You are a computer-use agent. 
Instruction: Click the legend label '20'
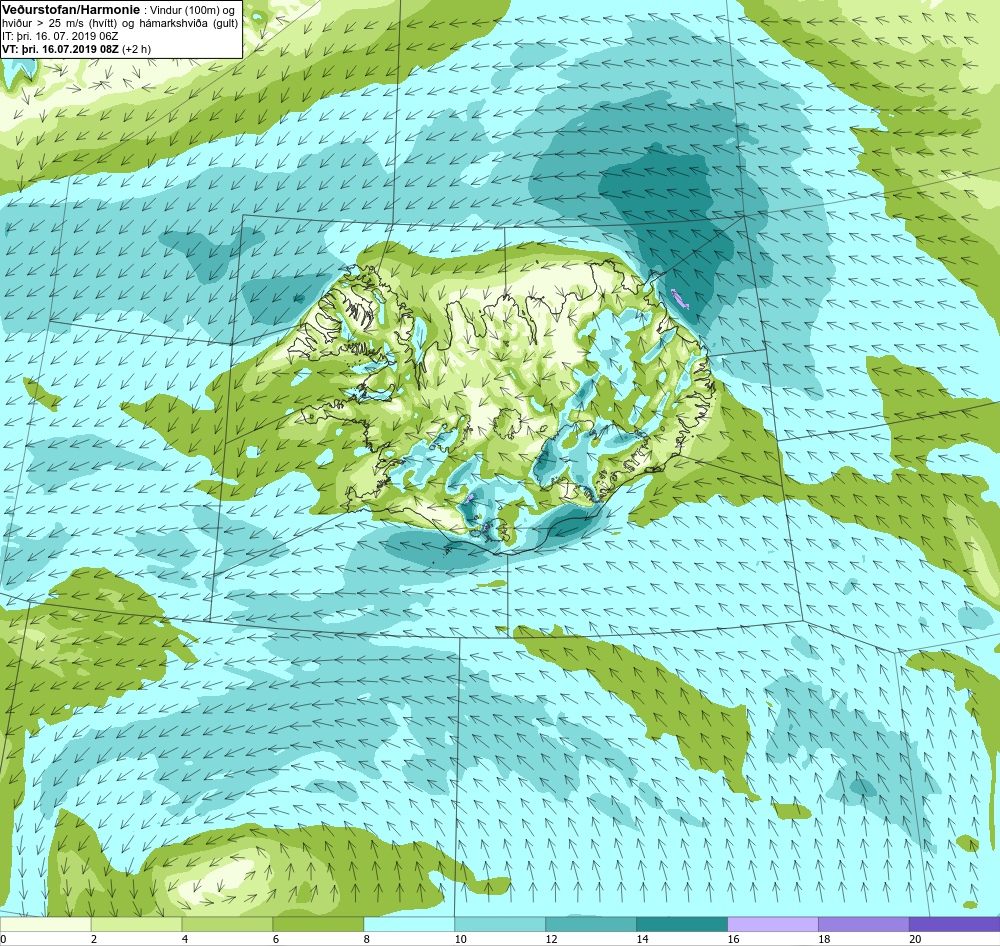(x=915, y=939)
